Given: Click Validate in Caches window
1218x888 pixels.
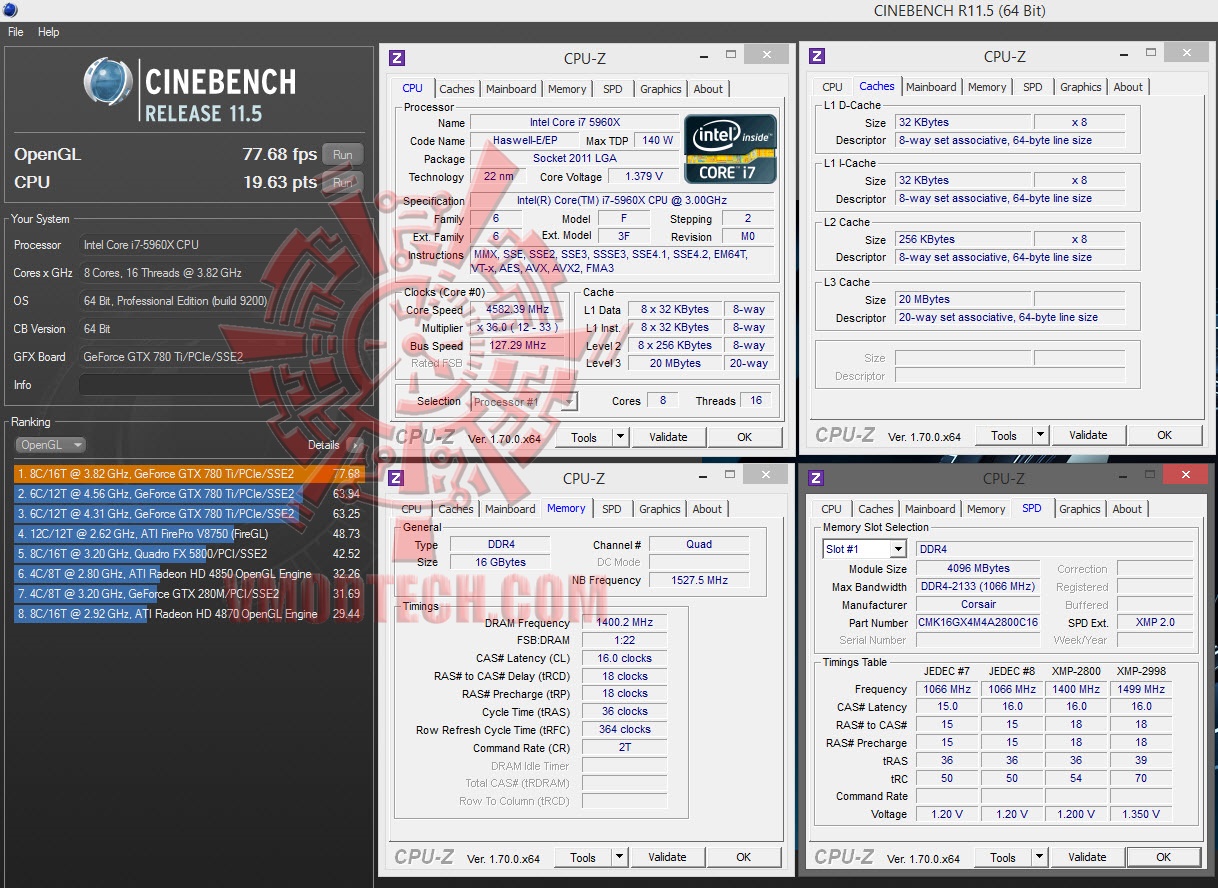Looking at the screenshot, I should coord(1088,435).
